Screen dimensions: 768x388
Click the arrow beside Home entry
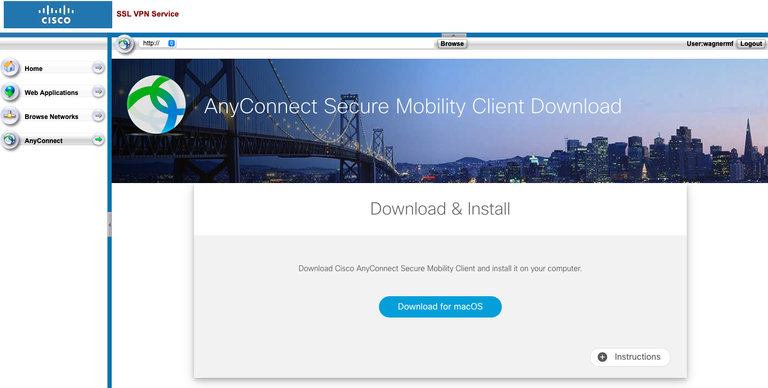click(98, 68)
